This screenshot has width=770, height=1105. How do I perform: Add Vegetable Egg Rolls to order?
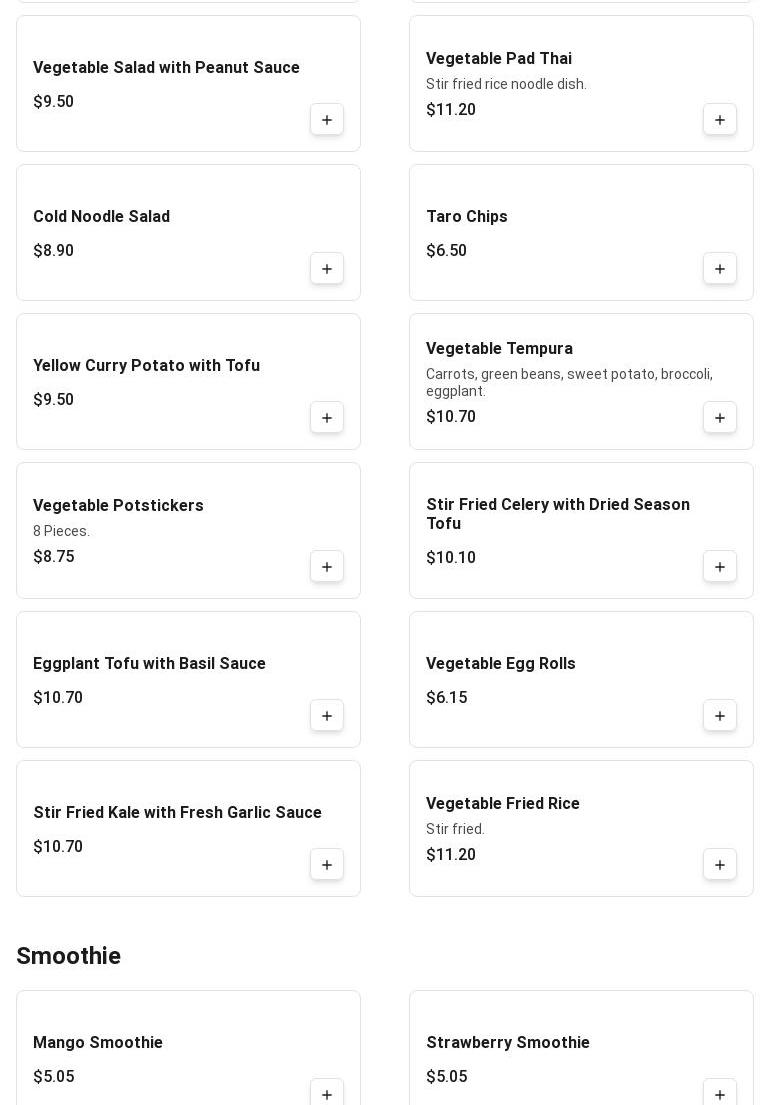pos(720,716)
